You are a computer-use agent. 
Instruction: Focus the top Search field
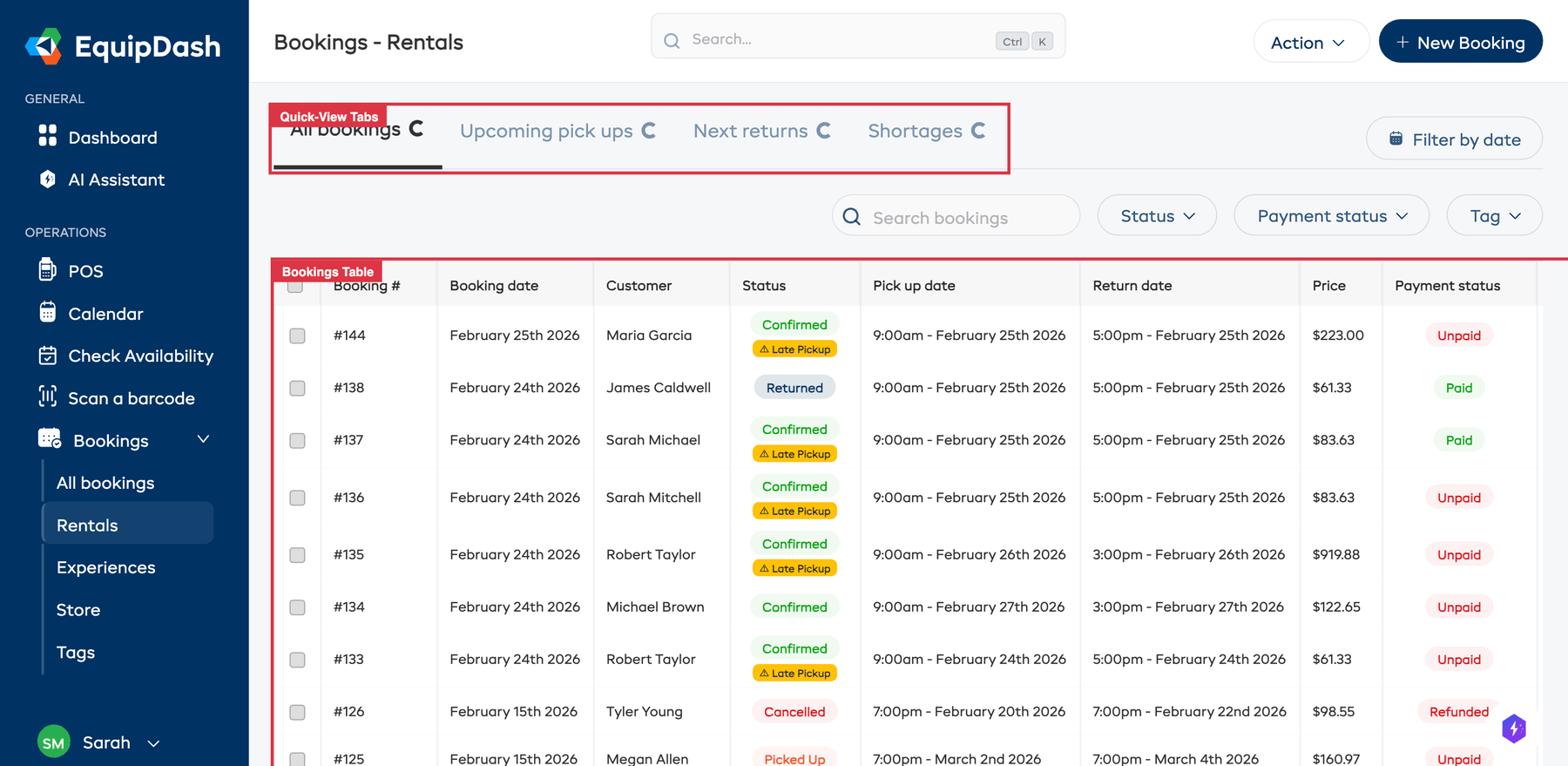coord(858,37)
